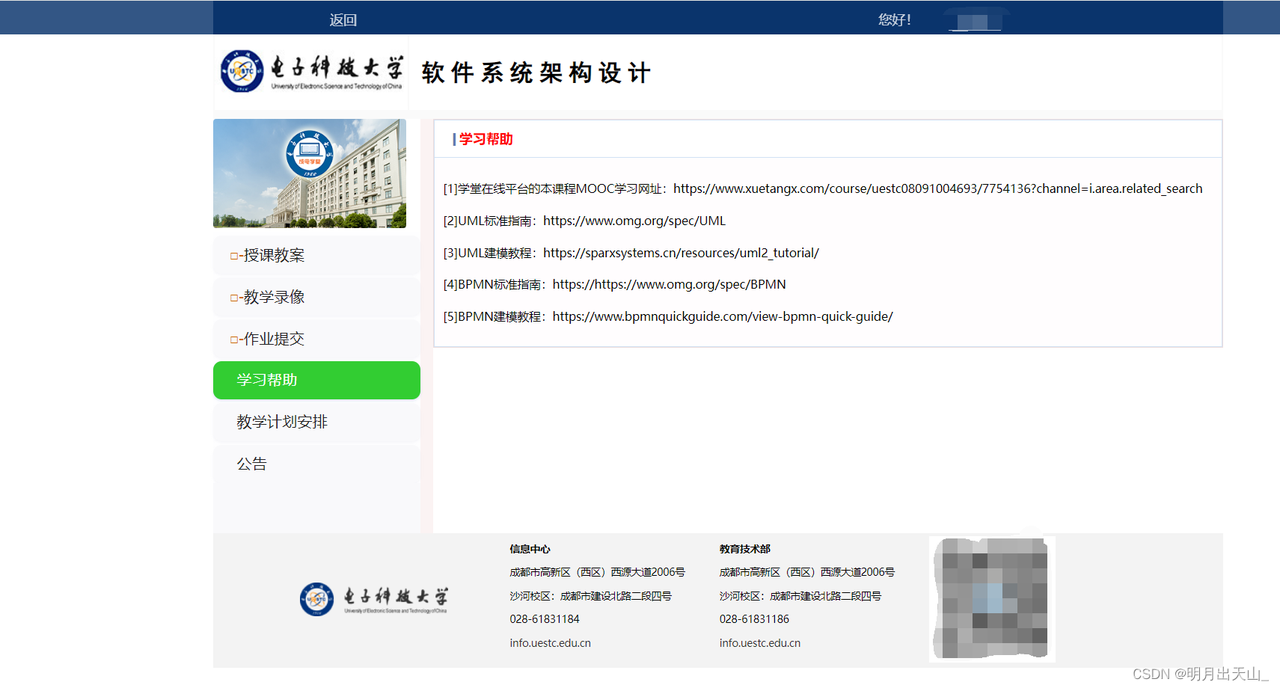Viewport: 1280px width, 688px height.
Task: Click the UESTC logo in the header
Action: tap(312, 71)
